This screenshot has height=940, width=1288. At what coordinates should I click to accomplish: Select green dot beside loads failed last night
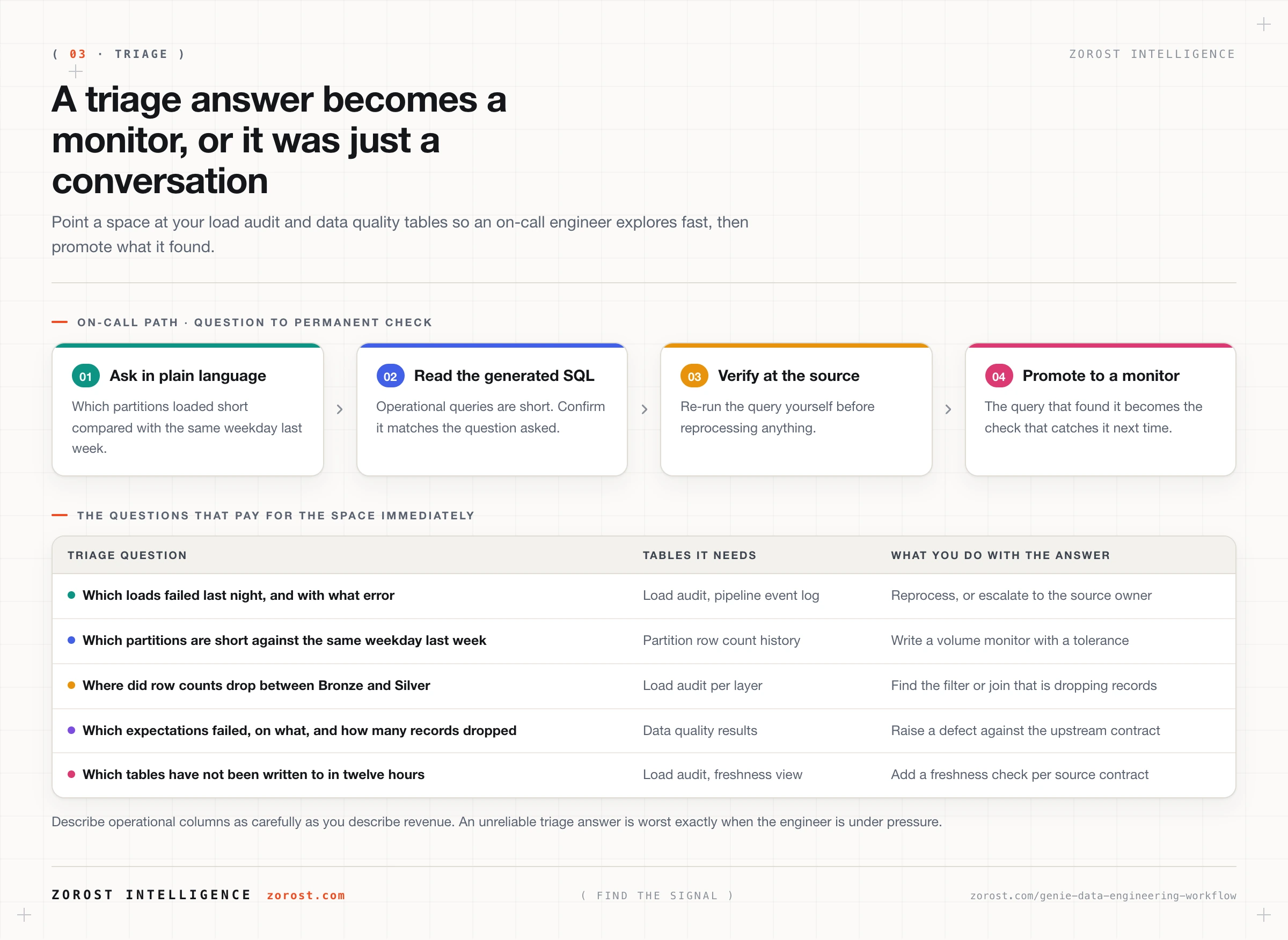point(72,595)
